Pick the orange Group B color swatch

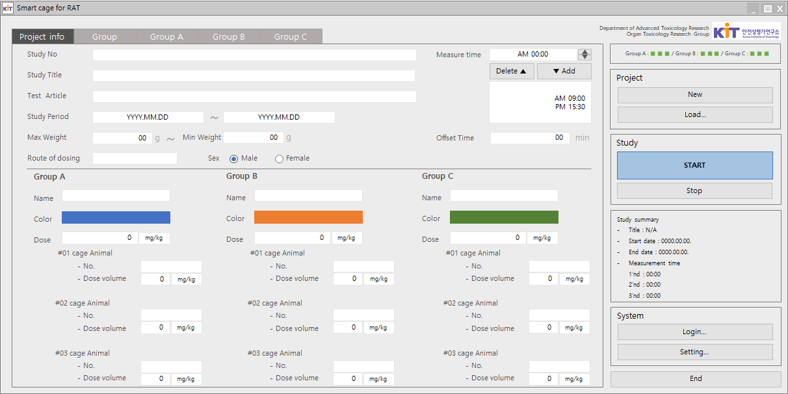(x=309, y=218)
